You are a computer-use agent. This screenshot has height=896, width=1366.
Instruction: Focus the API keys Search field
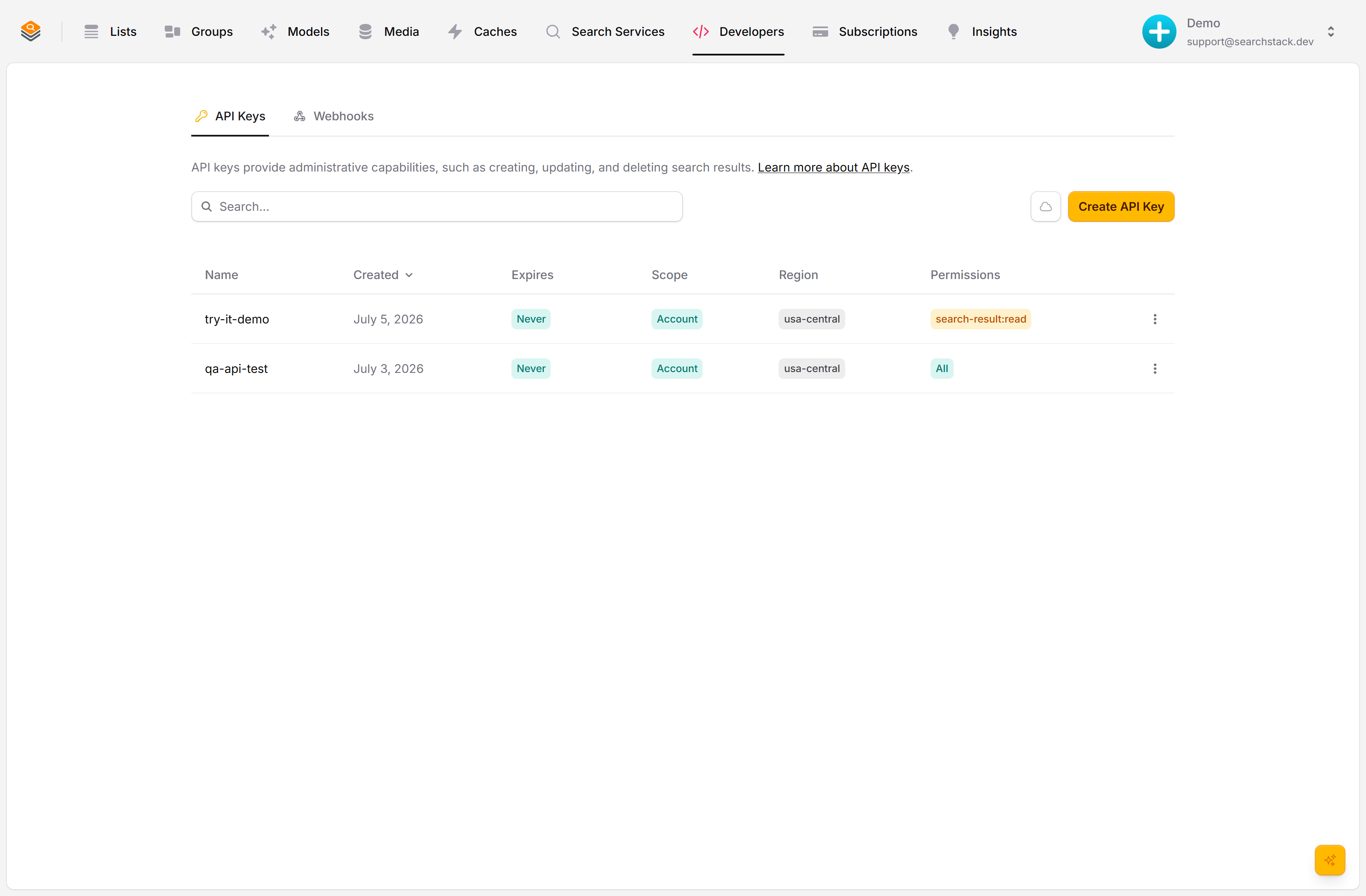437,207
